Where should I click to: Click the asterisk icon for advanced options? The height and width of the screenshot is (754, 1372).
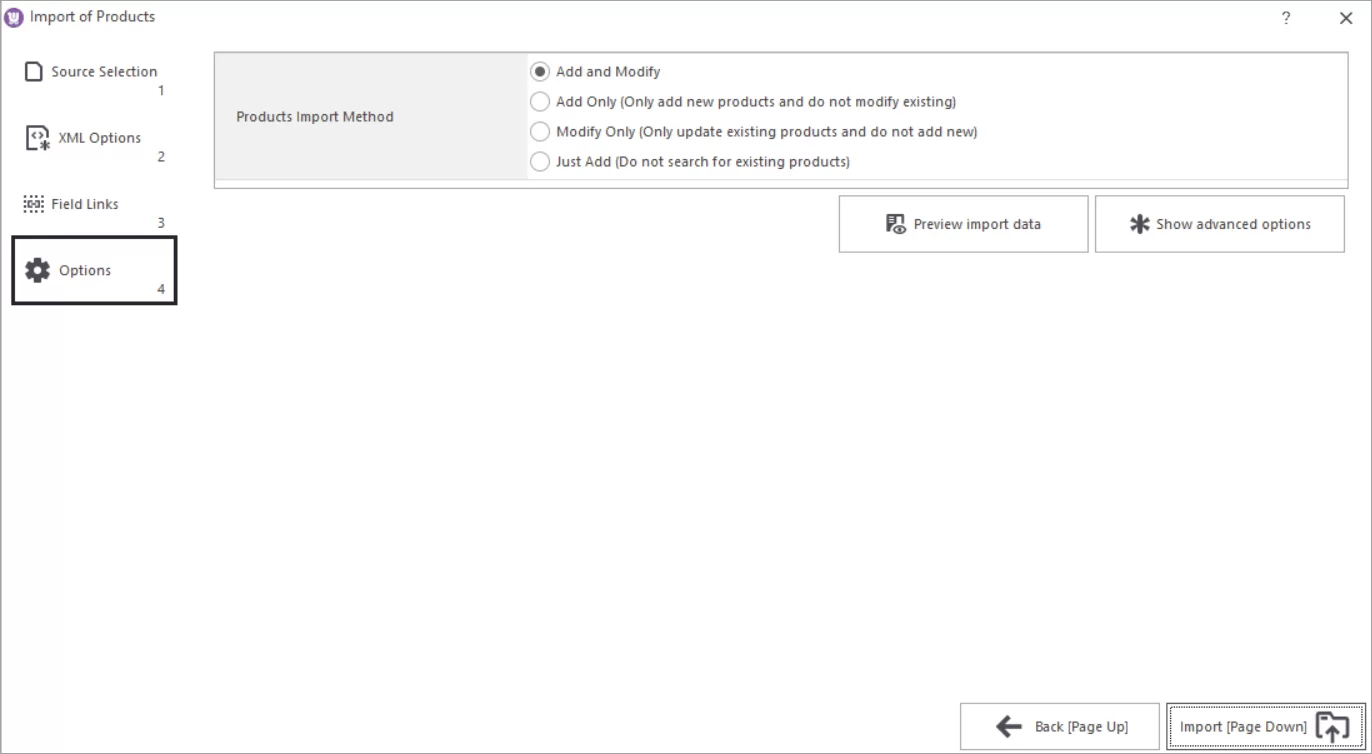1139,223
